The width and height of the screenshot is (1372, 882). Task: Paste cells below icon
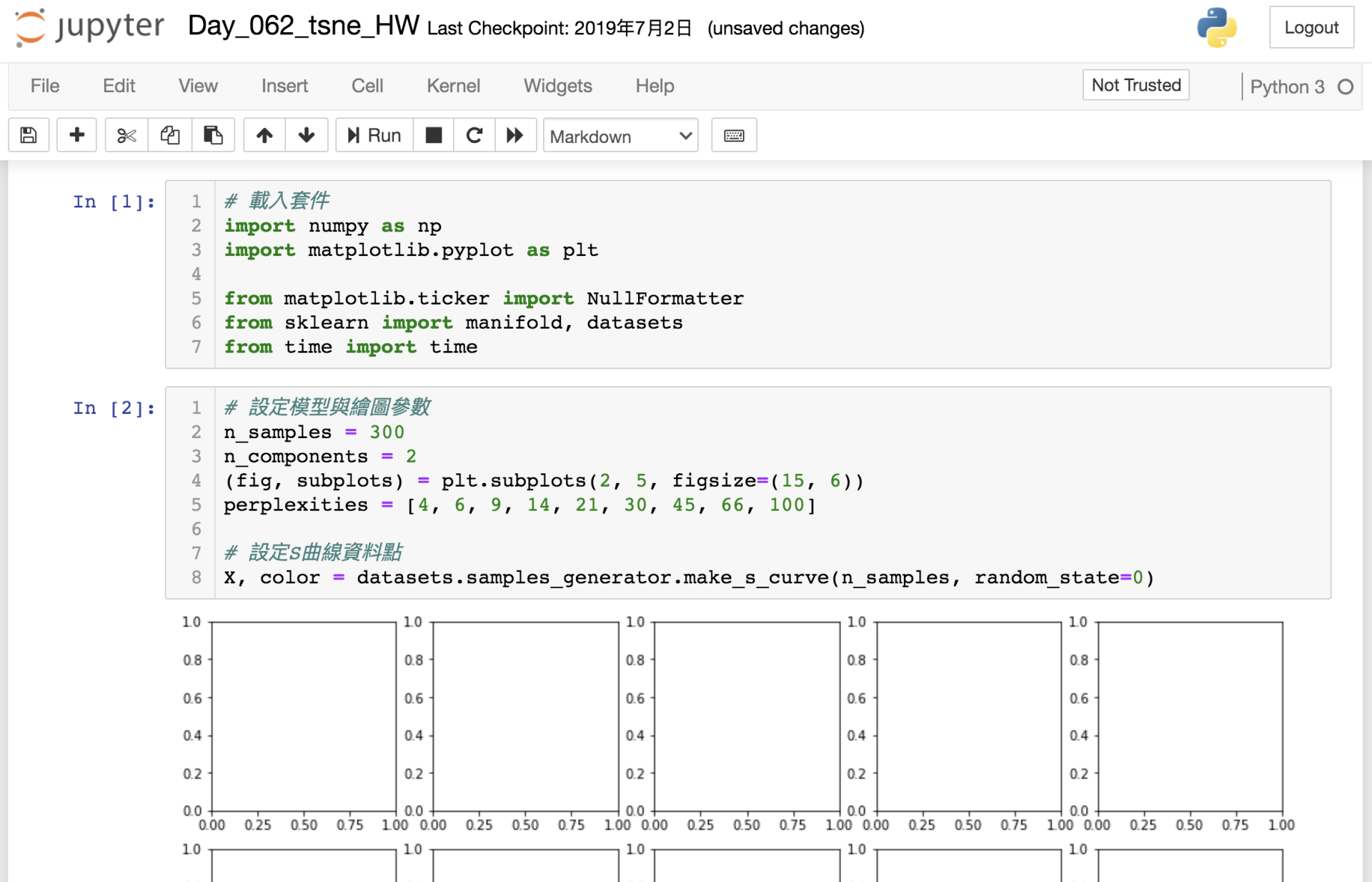click(x=213, y=135)
